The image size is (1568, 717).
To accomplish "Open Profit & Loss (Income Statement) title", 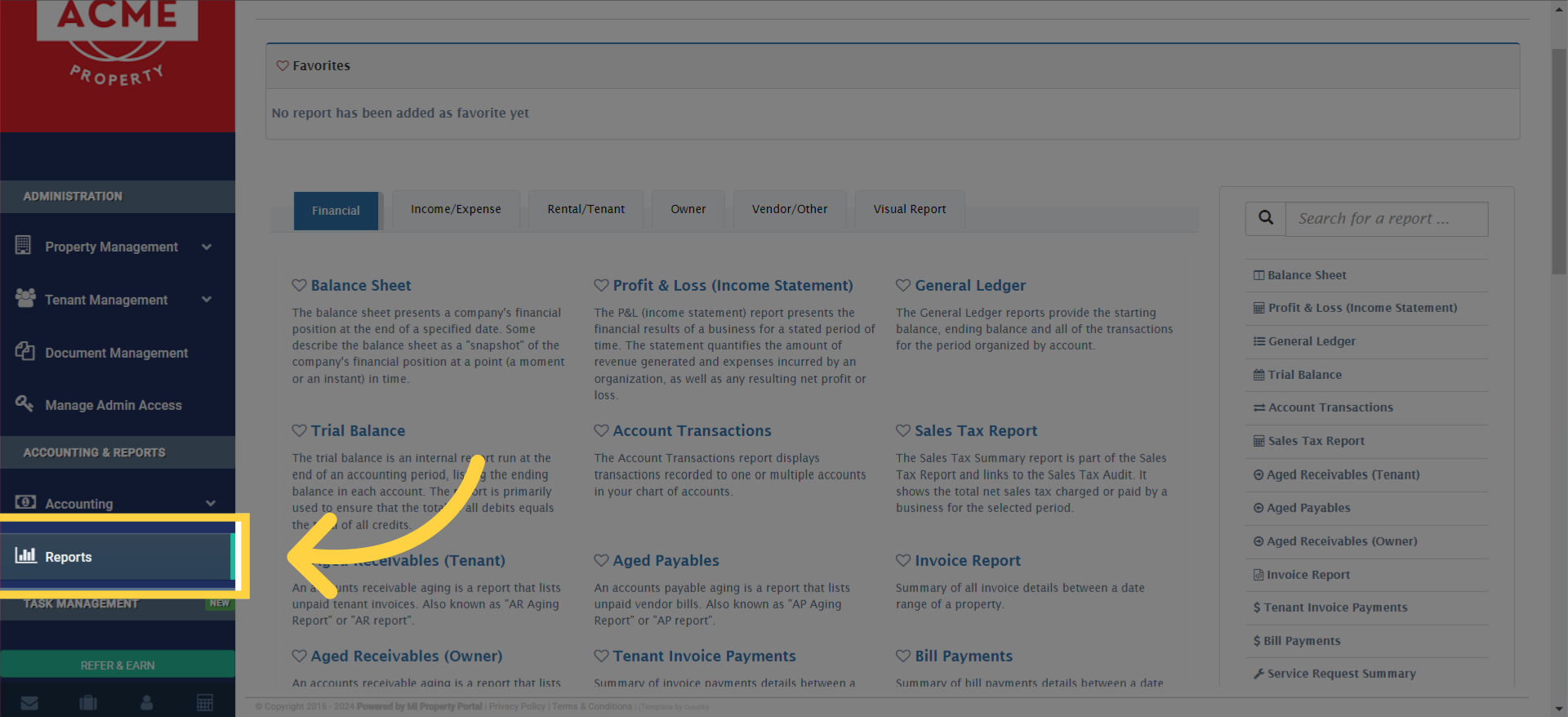I will [x=733, y=285].
